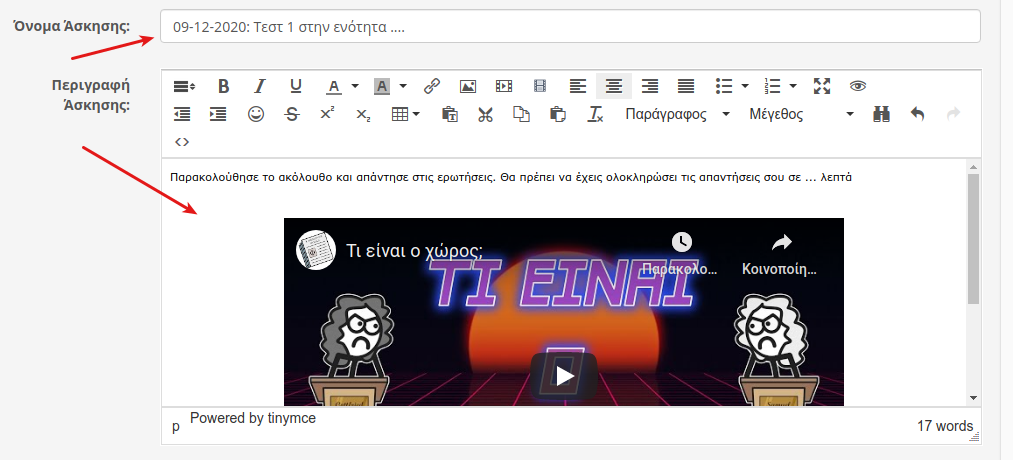Open the video channel avatar
Image resolution: width=1013 pixels, height=460 pixels.
[315, 250]
